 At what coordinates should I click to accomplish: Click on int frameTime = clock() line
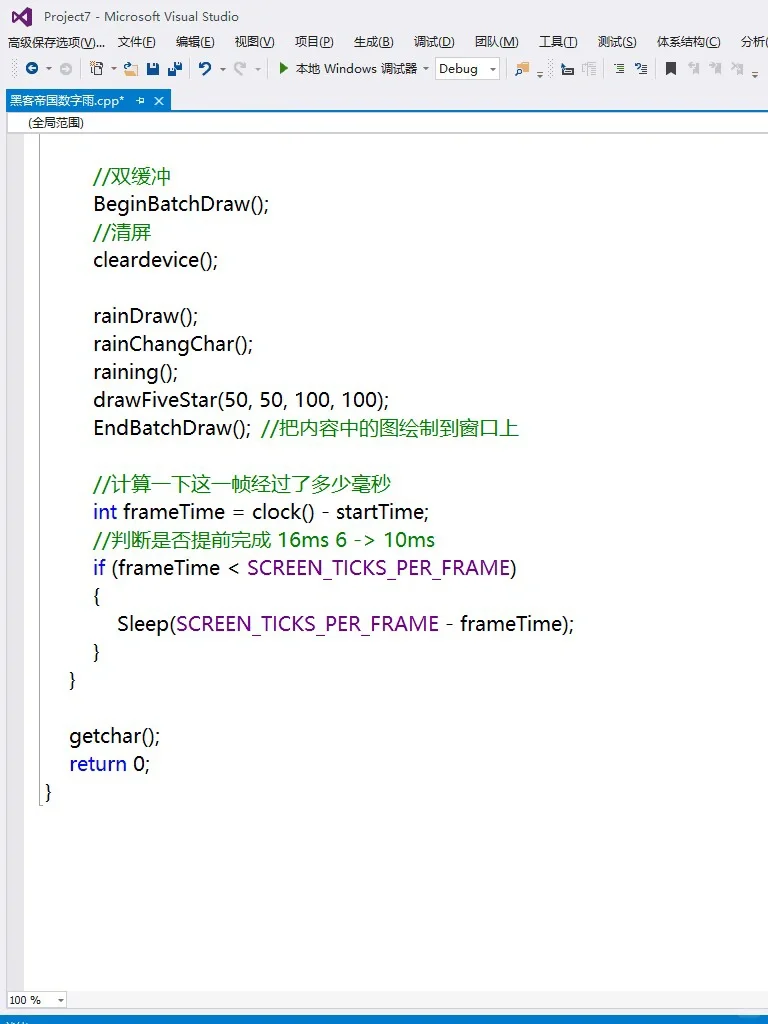261,512
